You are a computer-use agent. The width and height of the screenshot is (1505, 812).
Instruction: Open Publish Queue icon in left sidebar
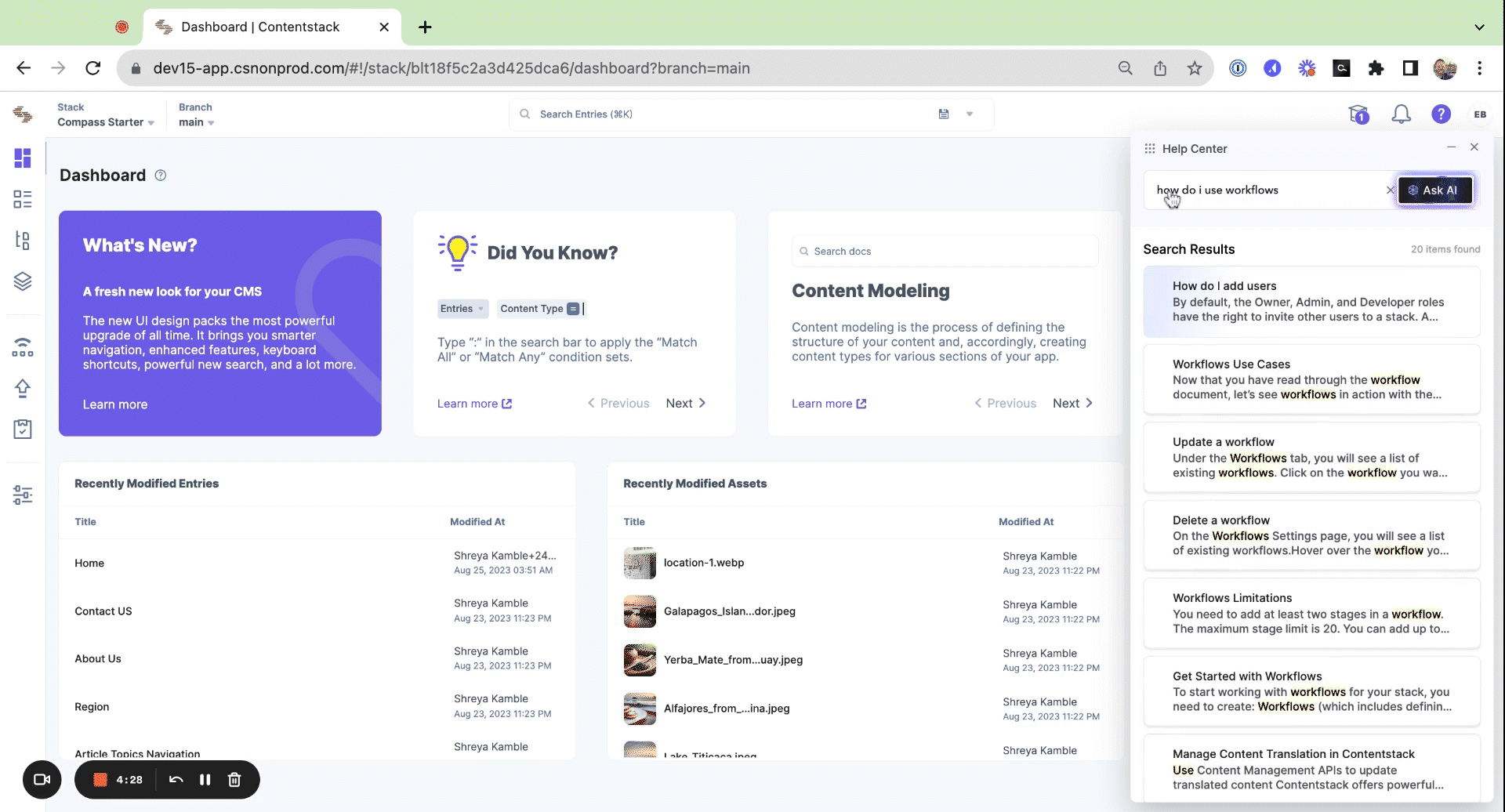pyautogui.click(x=23, y=346)
